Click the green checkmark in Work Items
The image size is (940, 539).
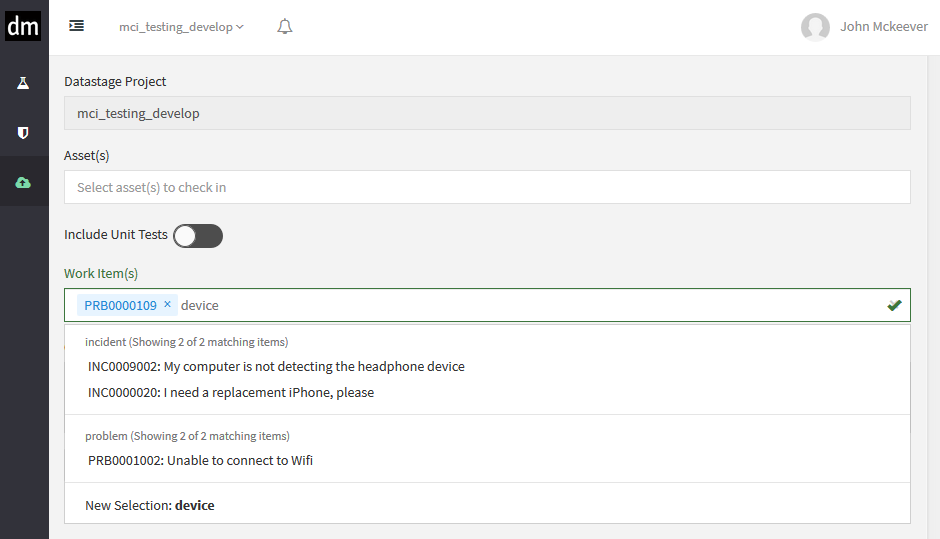894,305
